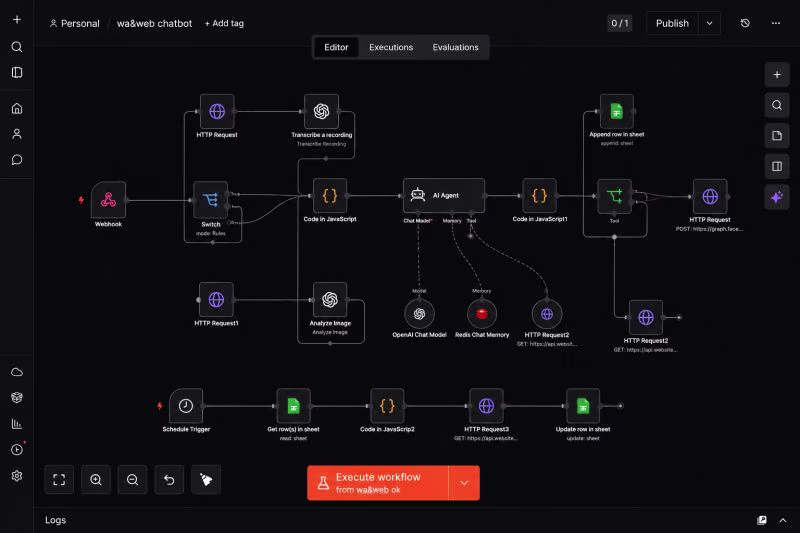This screenshot has height=533, width=800.
Task: Open canvas node search on right panel
Action: (777, 105)
